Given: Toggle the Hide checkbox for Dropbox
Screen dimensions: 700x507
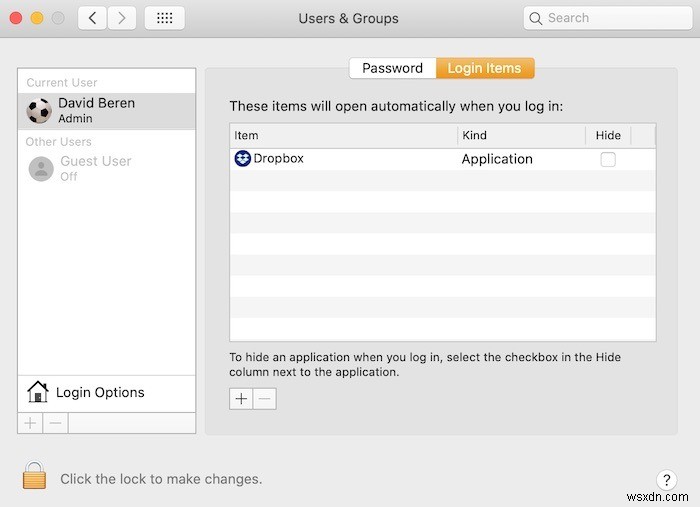Looking at the screenshot, I should (608, 159).
